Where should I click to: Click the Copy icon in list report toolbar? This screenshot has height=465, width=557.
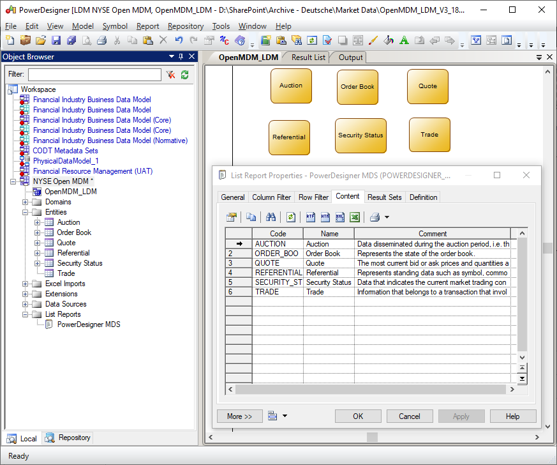click(251, 217)
